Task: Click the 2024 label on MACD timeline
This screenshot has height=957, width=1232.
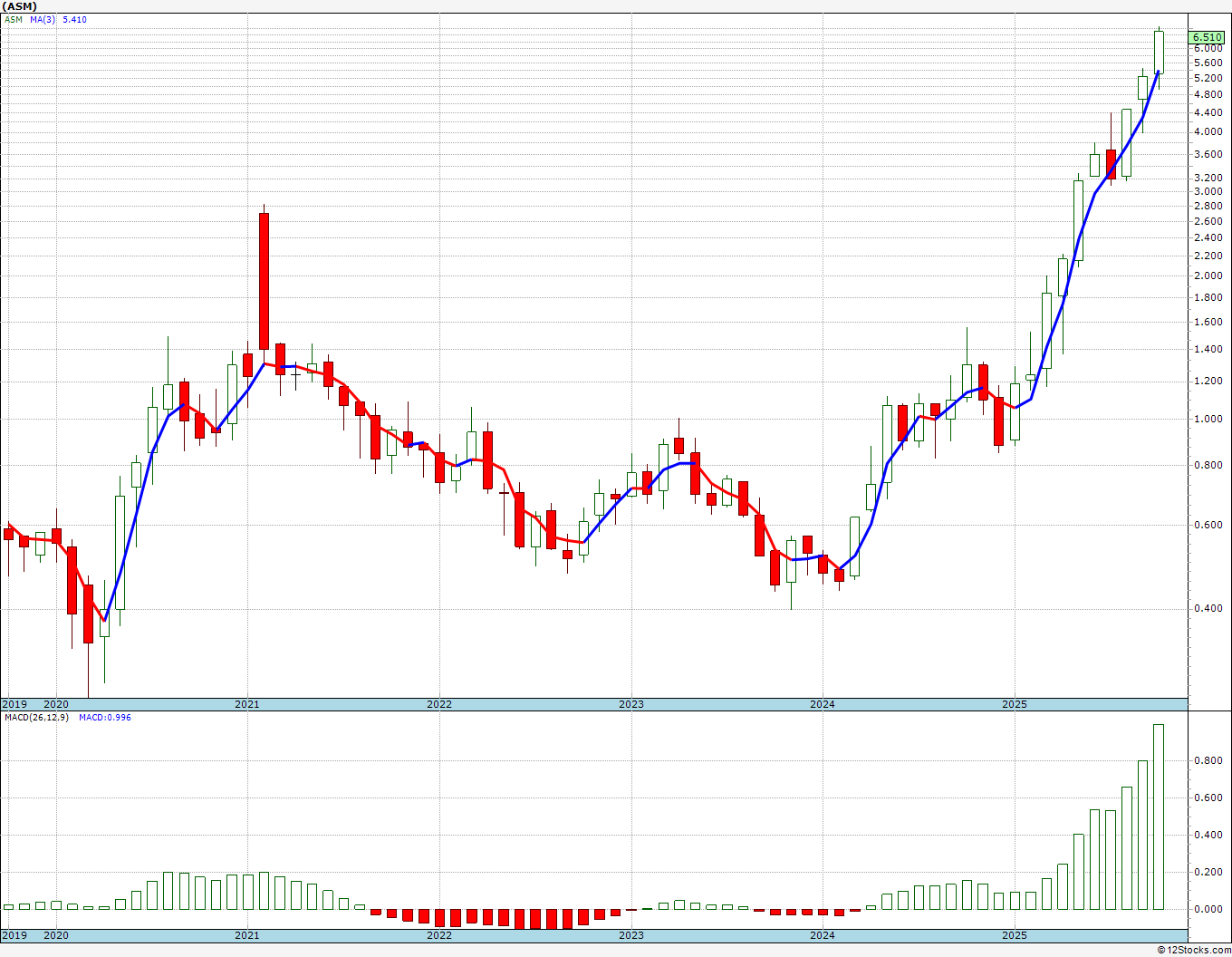Action: [x=823, y=935]
